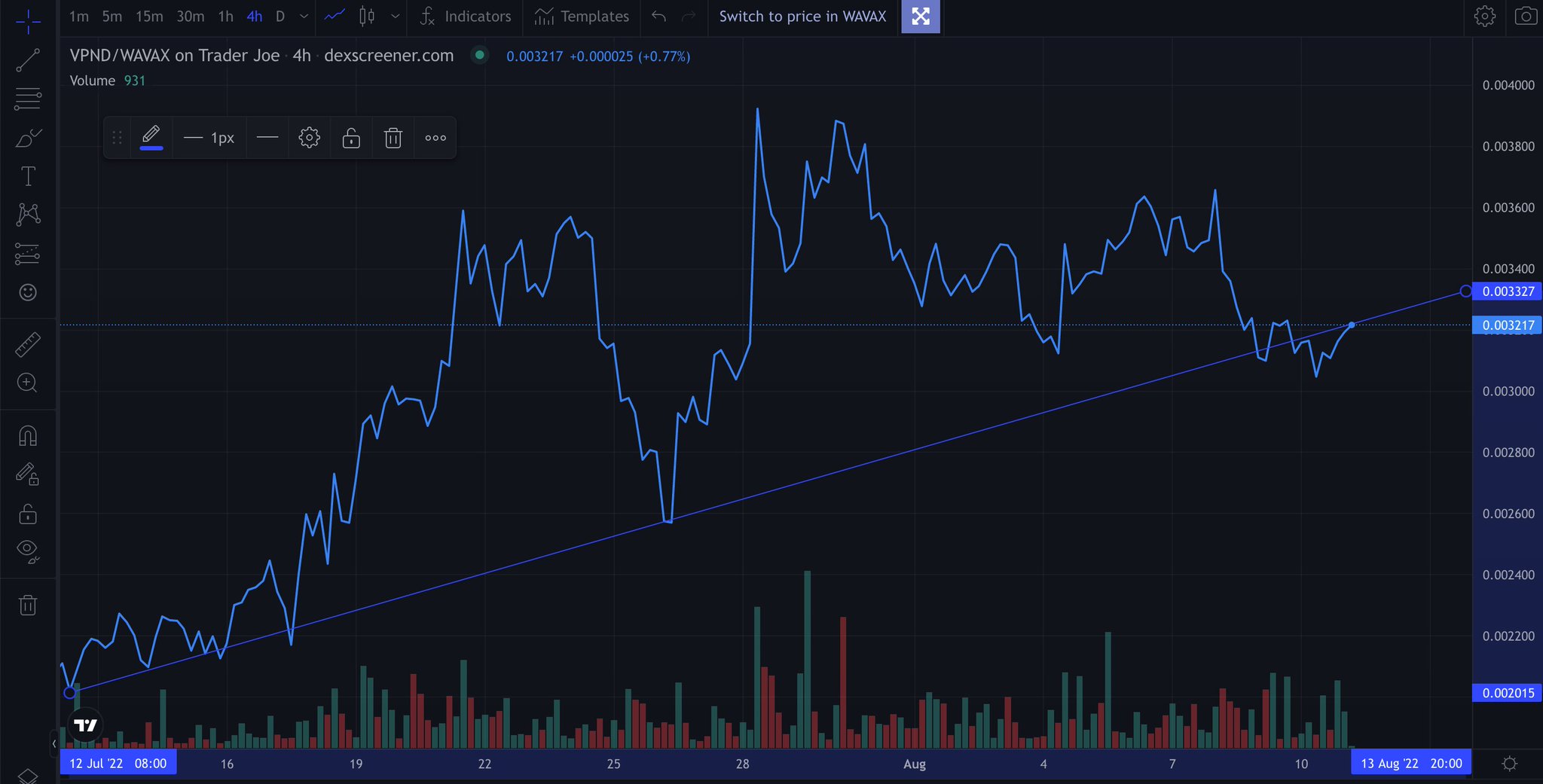Screen dimensions: 1543x784
Task: Open chart settings gear in top bar
Action: pyautogui.click(x=1485, y=17)
